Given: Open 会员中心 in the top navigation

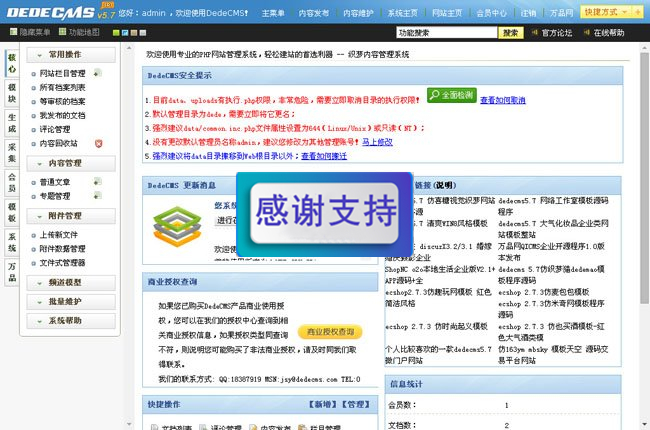Looking at the screenshot, I should point(491,13).
